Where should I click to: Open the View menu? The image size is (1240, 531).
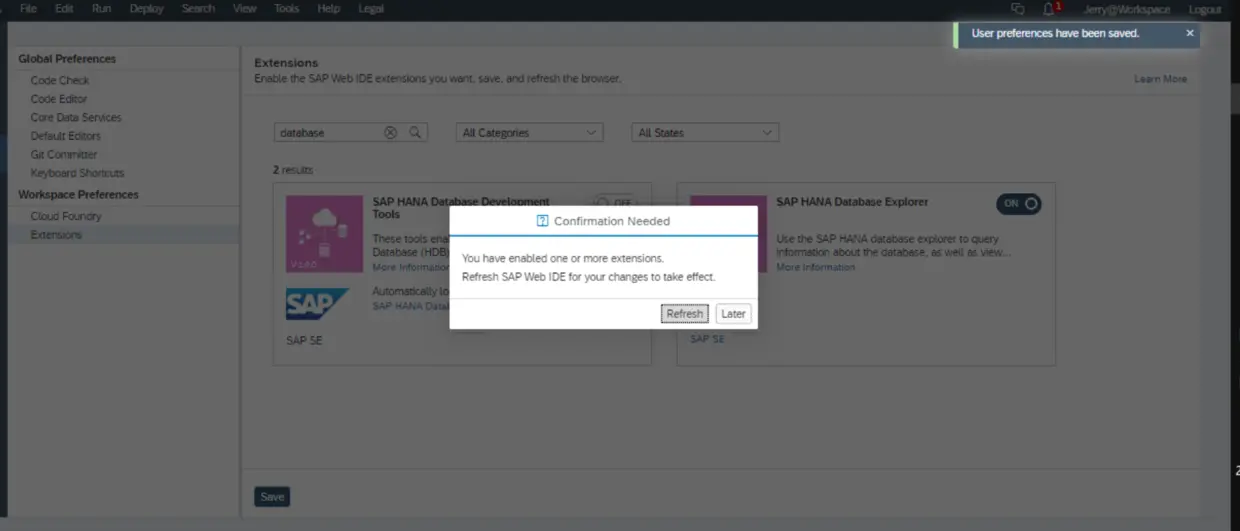[x=244, y=8]
